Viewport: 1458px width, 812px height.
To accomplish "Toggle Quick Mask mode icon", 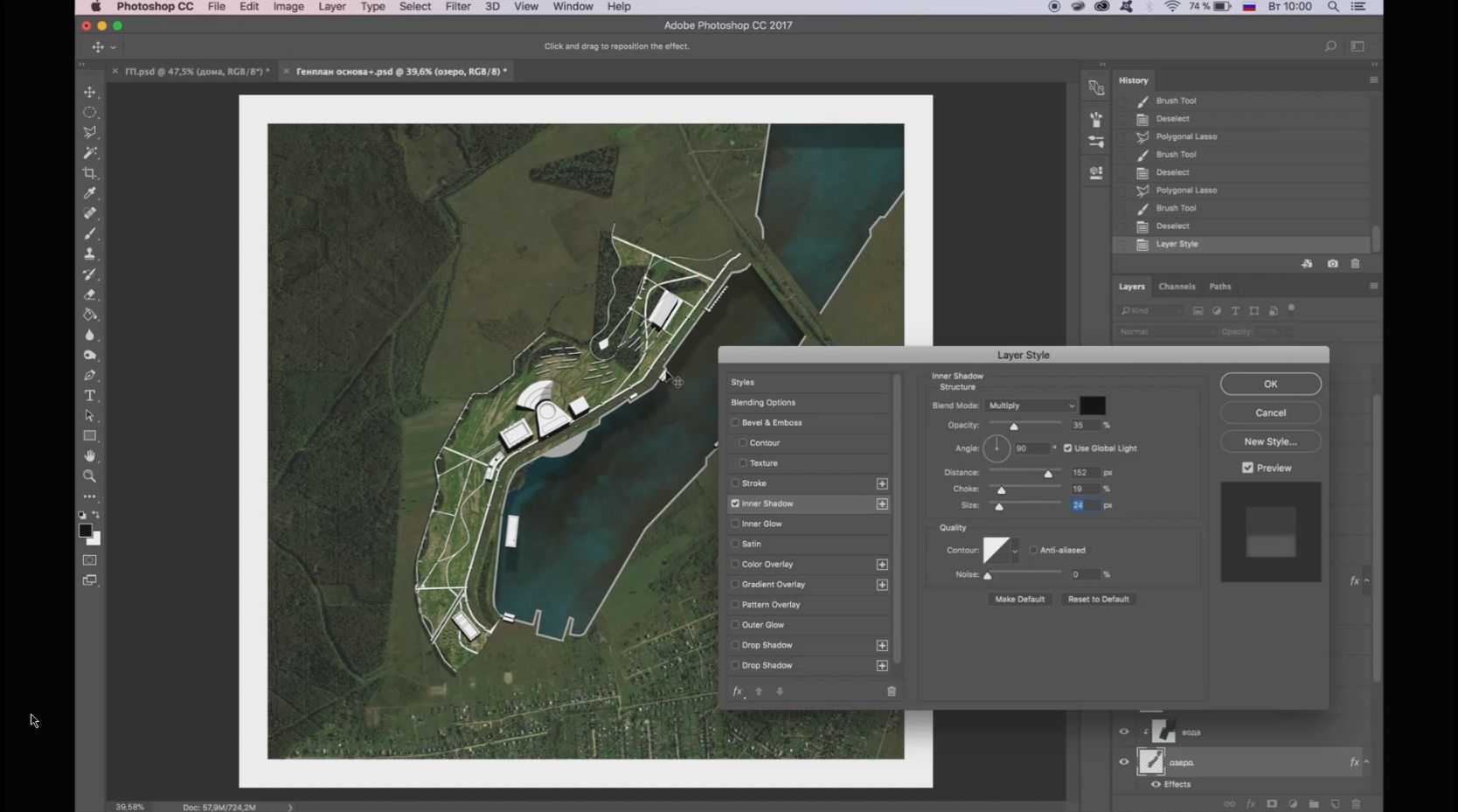I will tap(90, 560).
